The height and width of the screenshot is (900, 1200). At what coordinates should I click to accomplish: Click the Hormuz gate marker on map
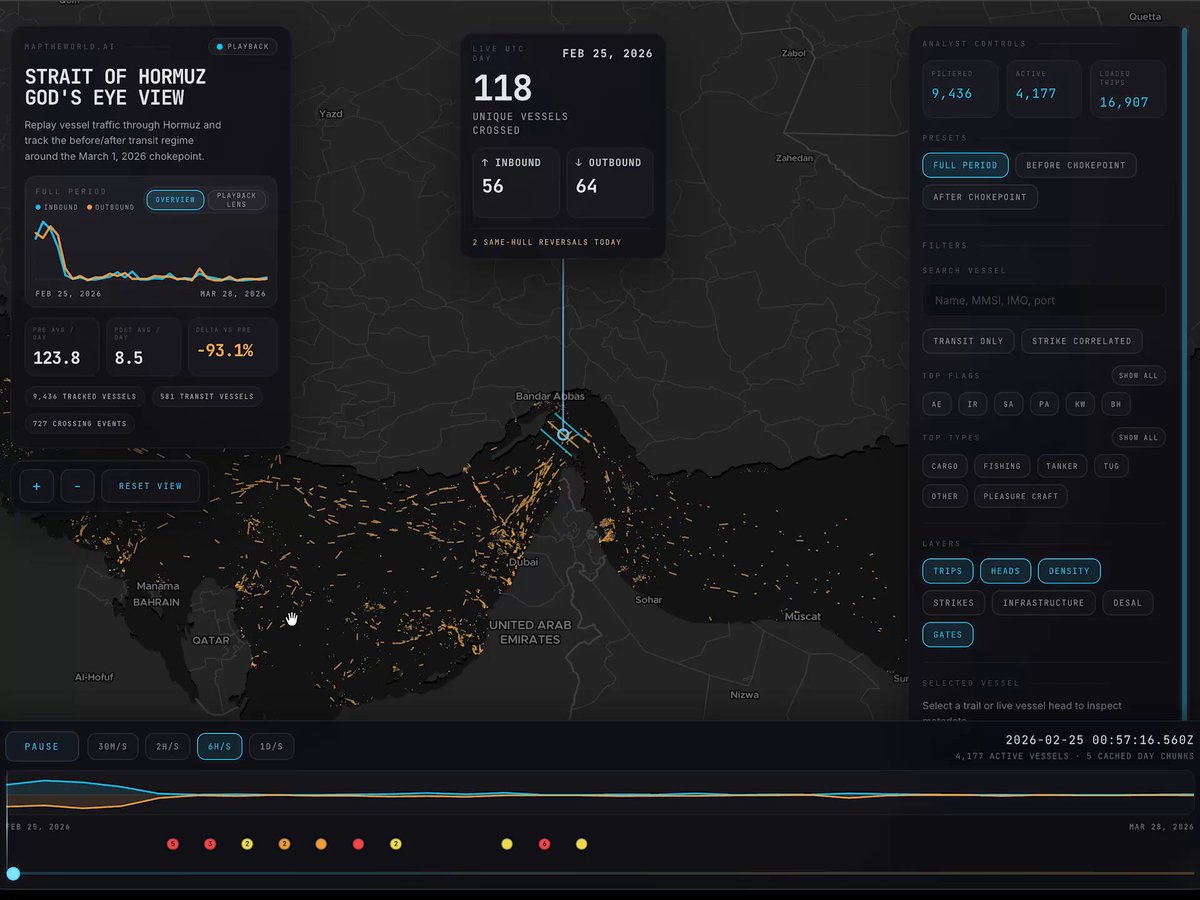[563, 434]
